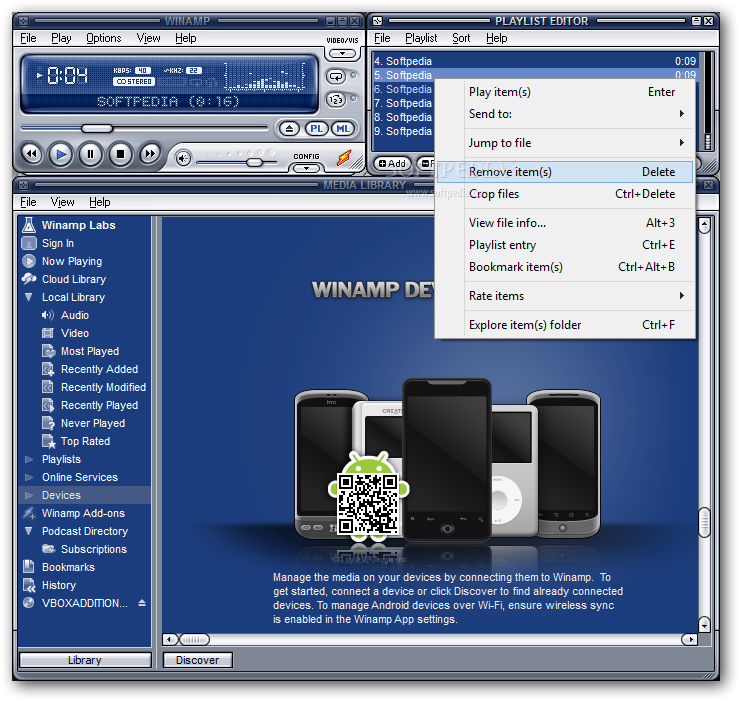Screen dimensions: 740x701
Task: Click the time display 0:04
Action: point(67,75)
